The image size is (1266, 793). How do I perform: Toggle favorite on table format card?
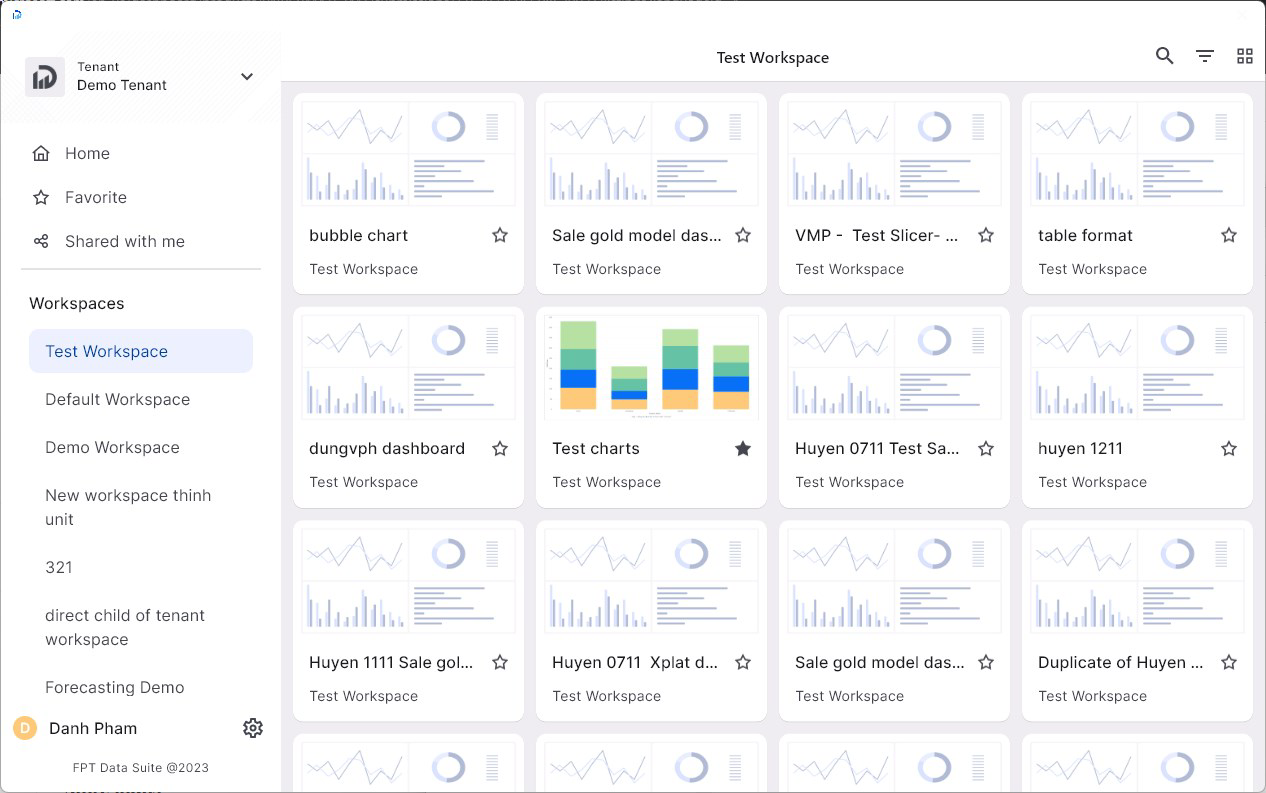[1229, 235]
